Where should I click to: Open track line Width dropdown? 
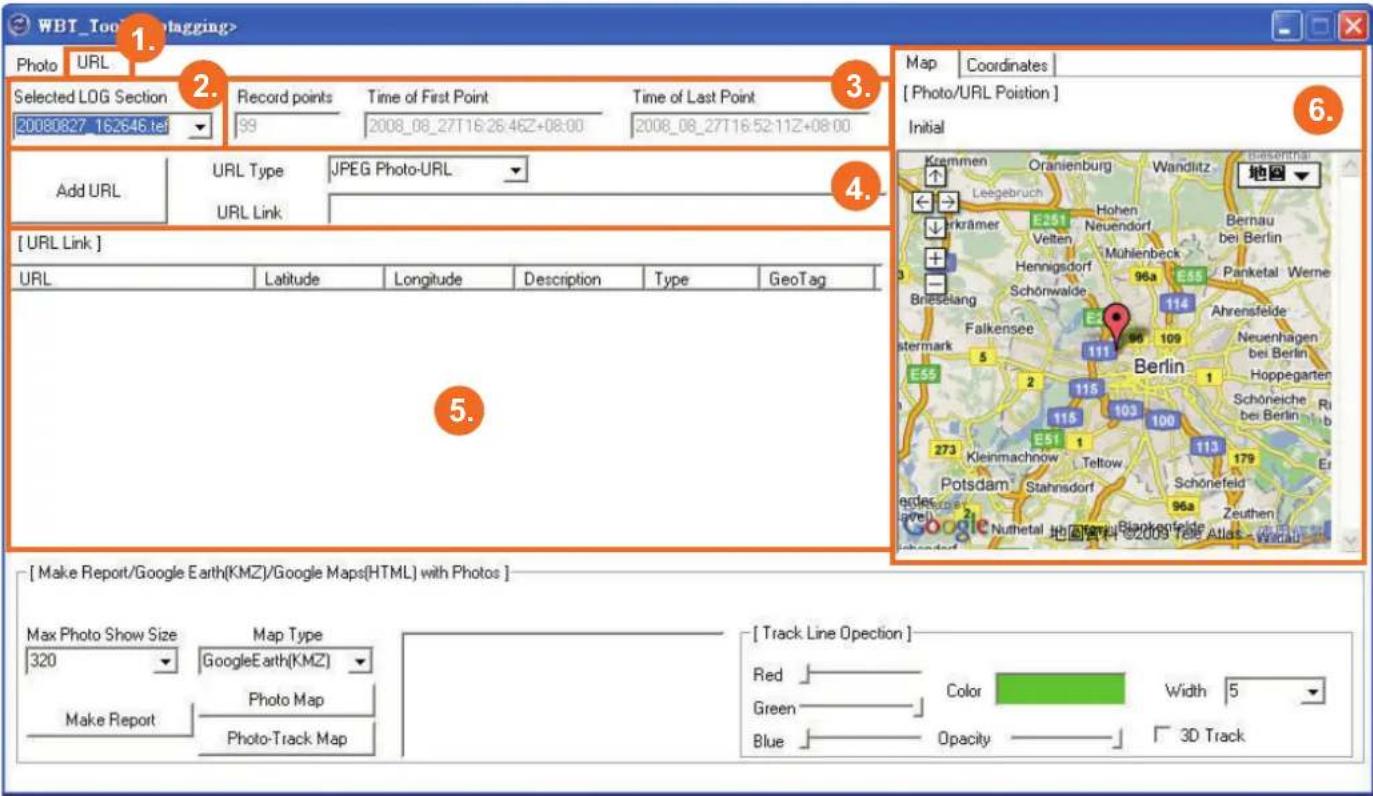[x=1313, y=691]
